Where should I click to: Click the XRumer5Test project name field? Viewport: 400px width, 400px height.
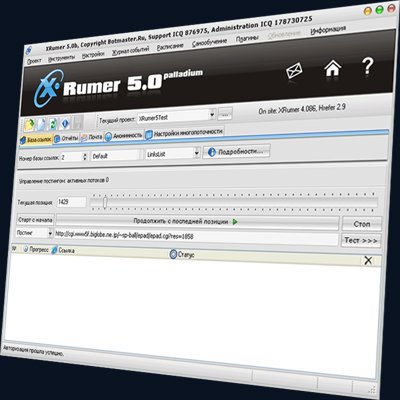click(x=173, y=117)
